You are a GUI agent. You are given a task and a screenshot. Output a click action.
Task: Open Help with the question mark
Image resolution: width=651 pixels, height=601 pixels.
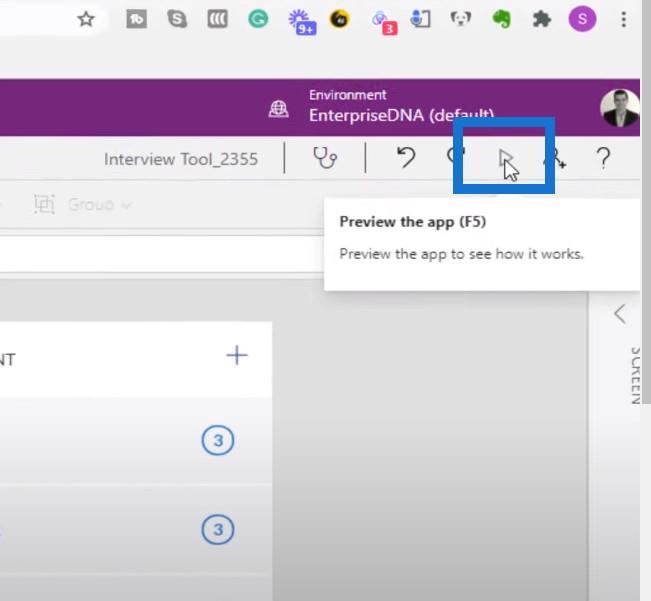[603, 158]
